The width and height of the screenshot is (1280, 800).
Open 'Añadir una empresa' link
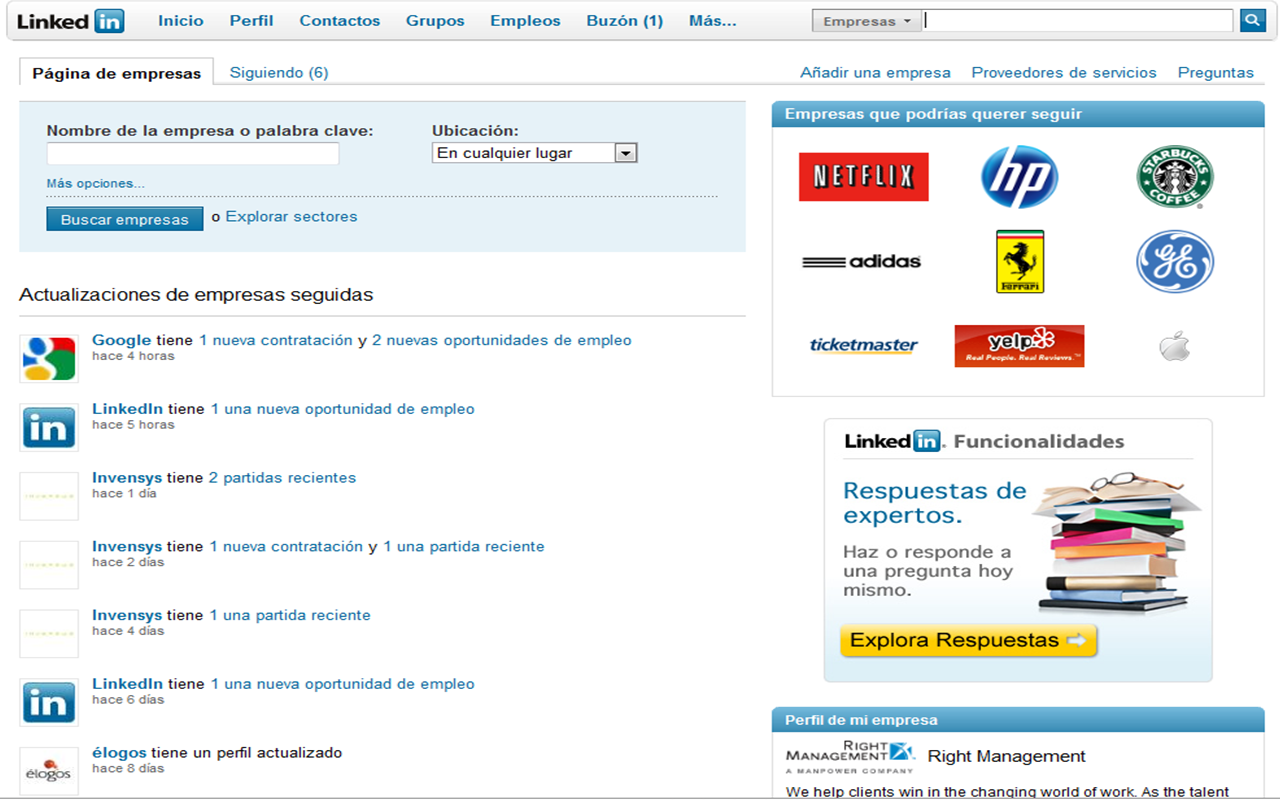[x=875, y=73]
